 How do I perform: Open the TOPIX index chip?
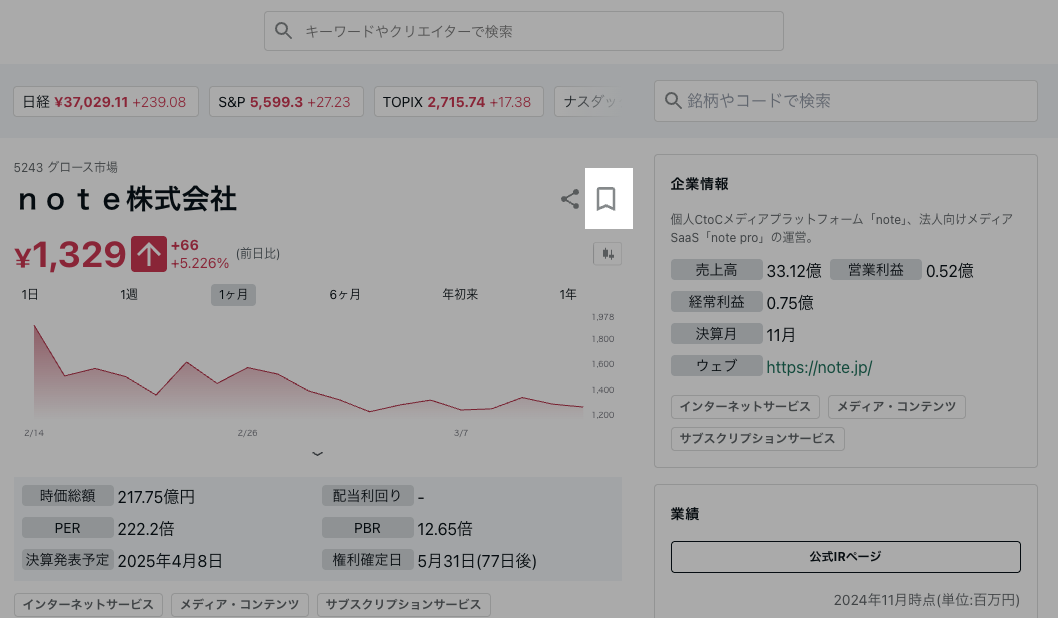coord(458,102)
